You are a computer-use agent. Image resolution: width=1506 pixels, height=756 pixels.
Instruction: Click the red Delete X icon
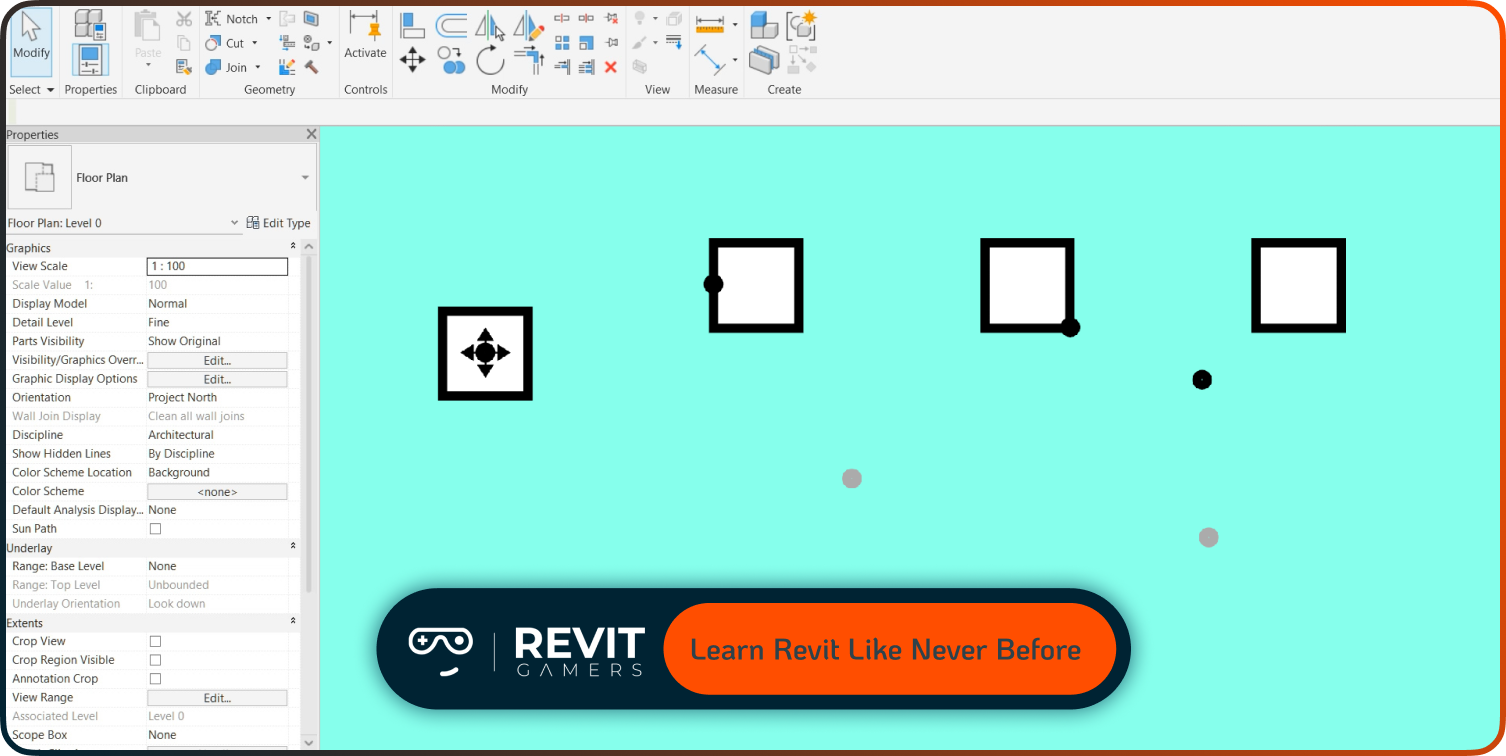coord(610,67)
